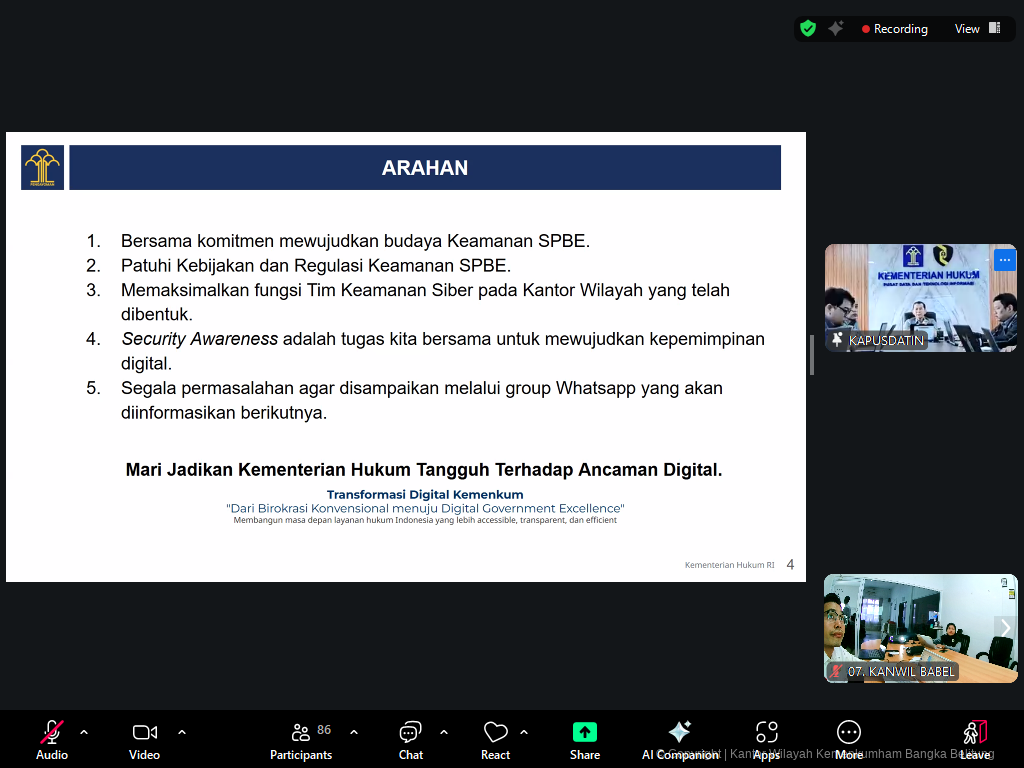The height and width of the screenshot is (768, 1024).
Task: Open the View menu
Action: (966, 28)
